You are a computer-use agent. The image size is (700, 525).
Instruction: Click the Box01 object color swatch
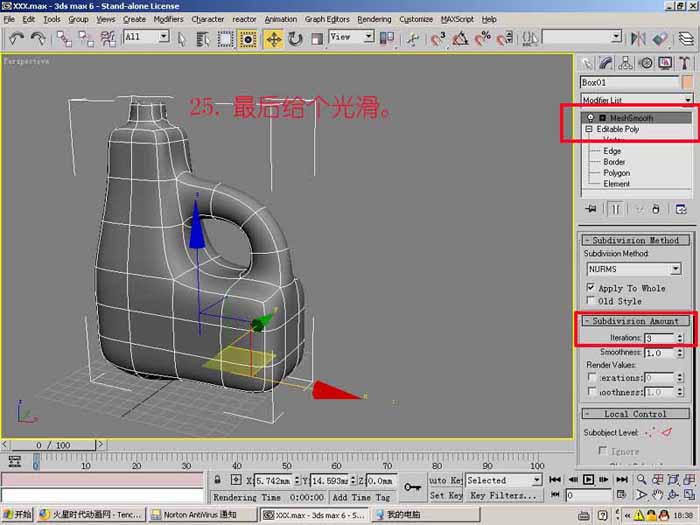(x=688, y=82)
